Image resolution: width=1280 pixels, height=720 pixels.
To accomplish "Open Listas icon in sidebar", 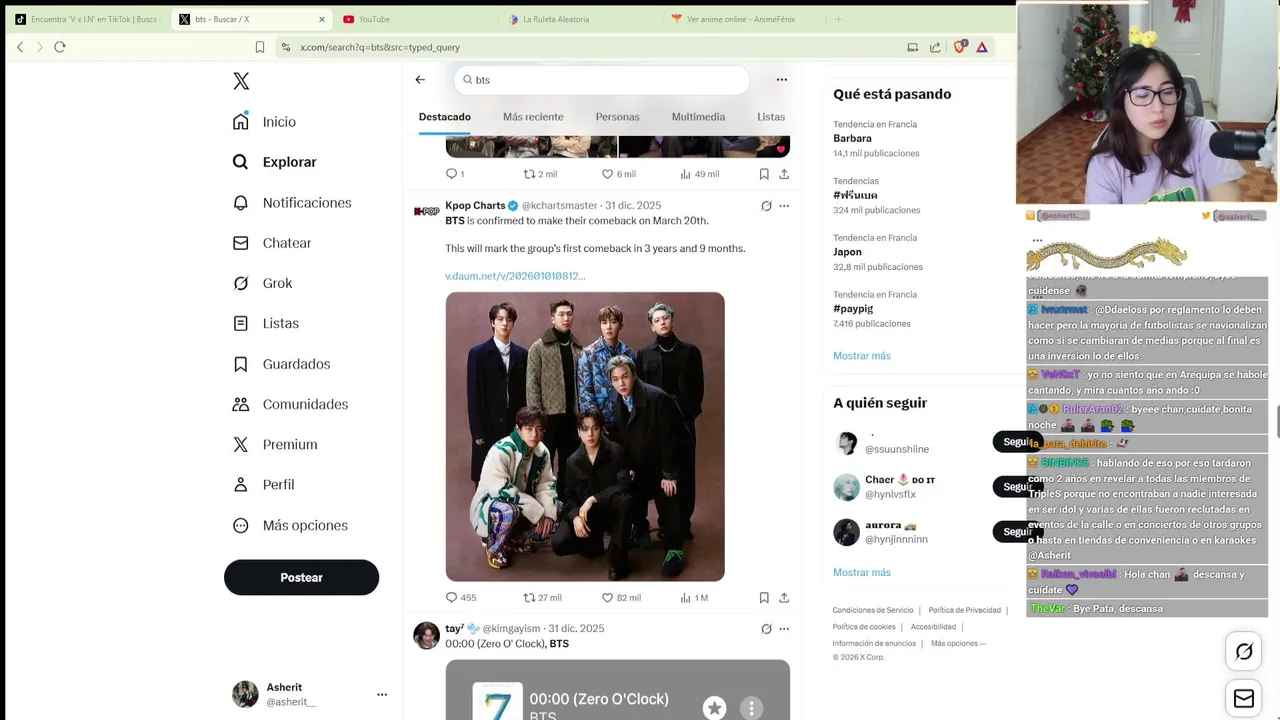I will (x=241, y=323).
